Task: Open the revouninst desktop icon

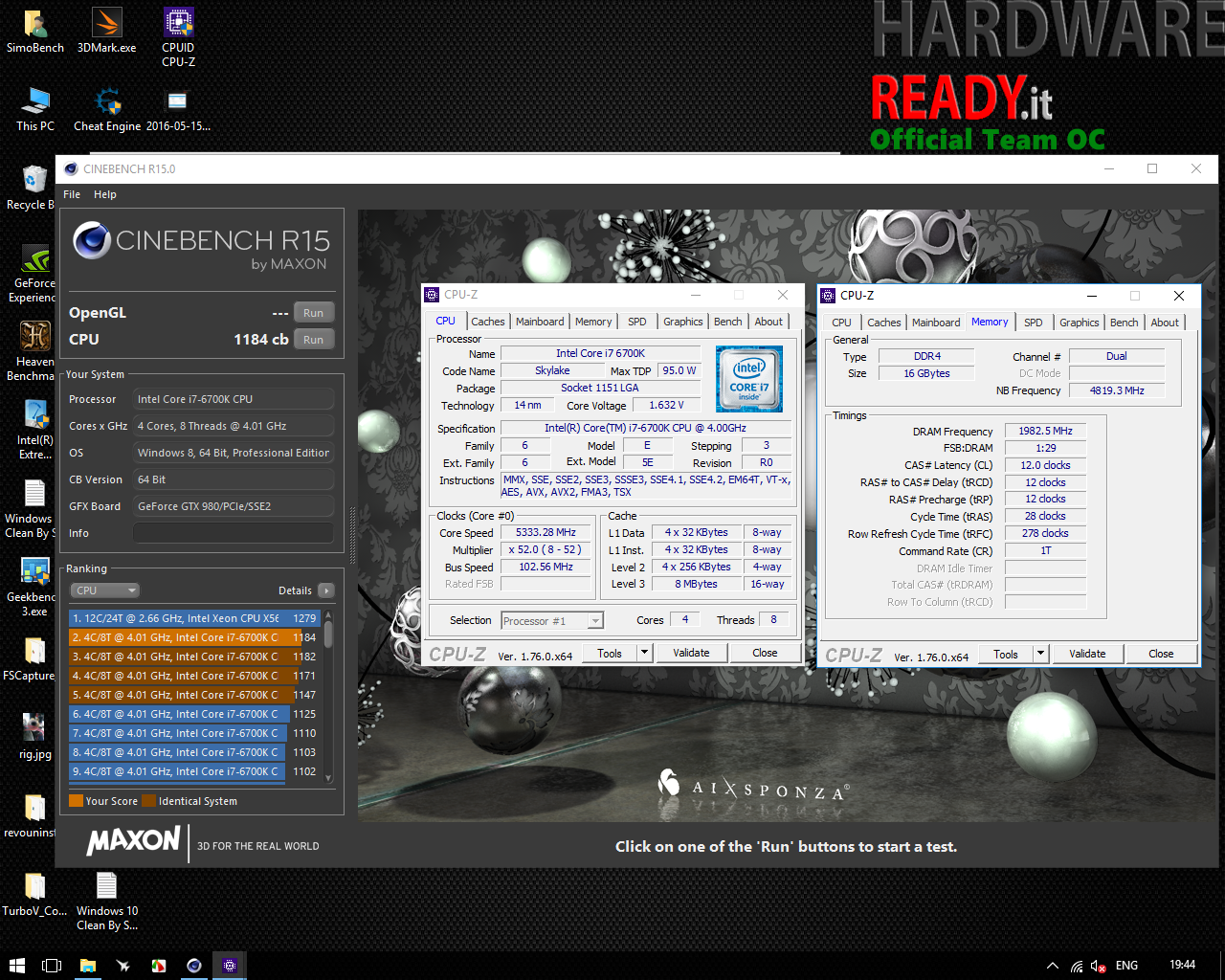Action: [31, 815]
